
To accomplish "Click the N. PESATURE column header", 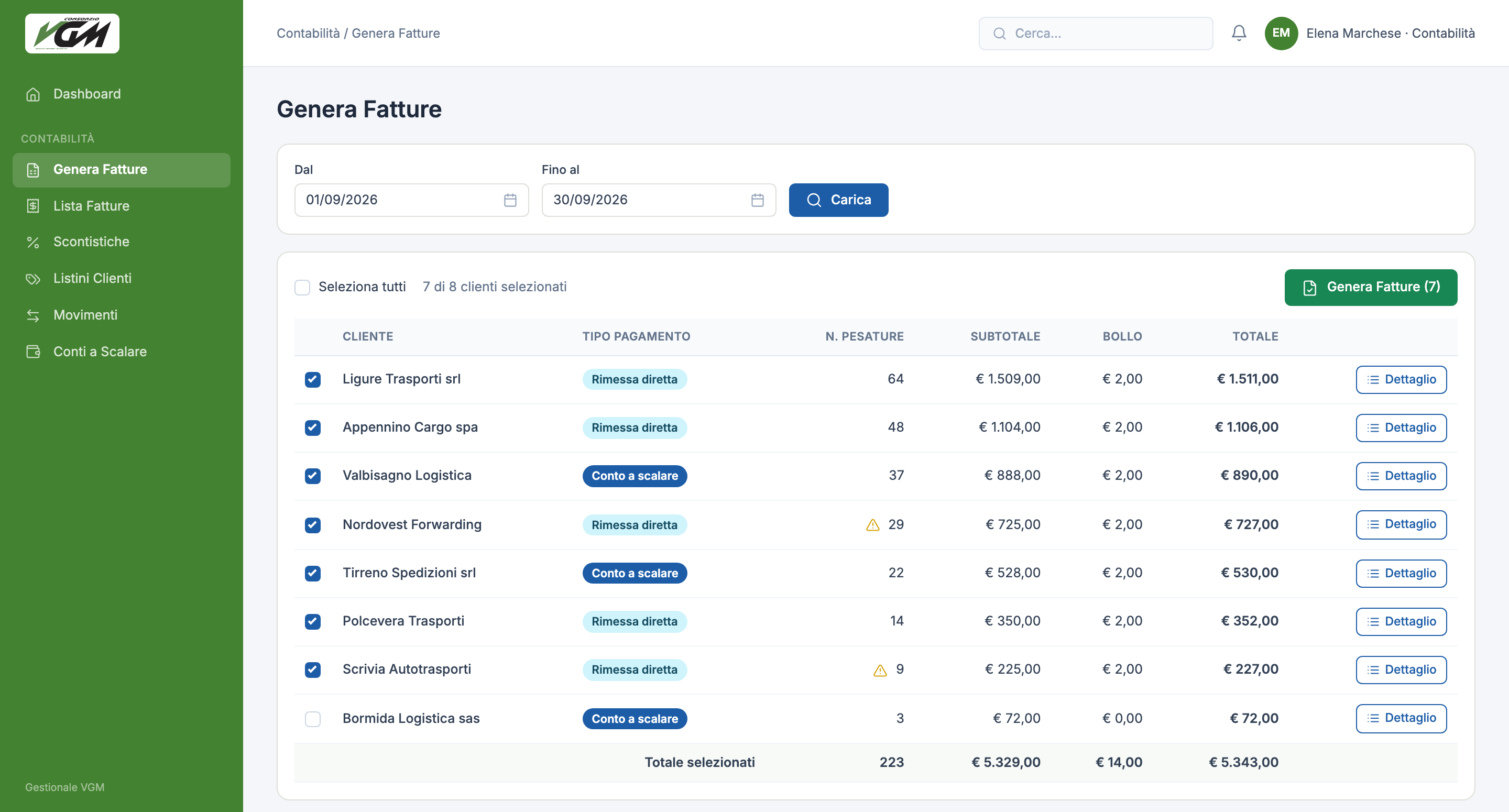I will pos(864,336).
